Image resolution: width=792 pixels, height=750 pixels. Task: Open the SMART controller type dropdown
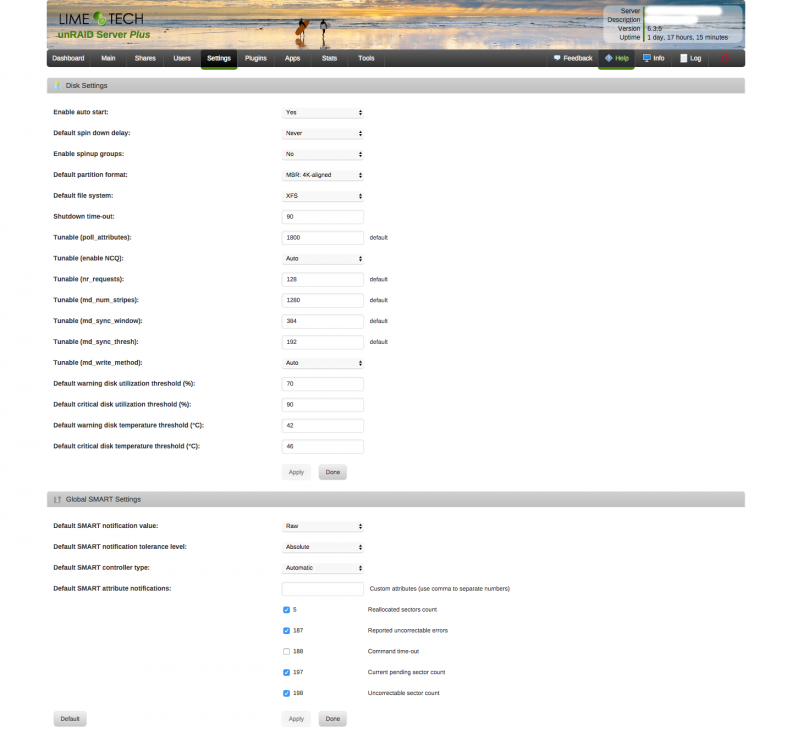click(x=322, y=568)
